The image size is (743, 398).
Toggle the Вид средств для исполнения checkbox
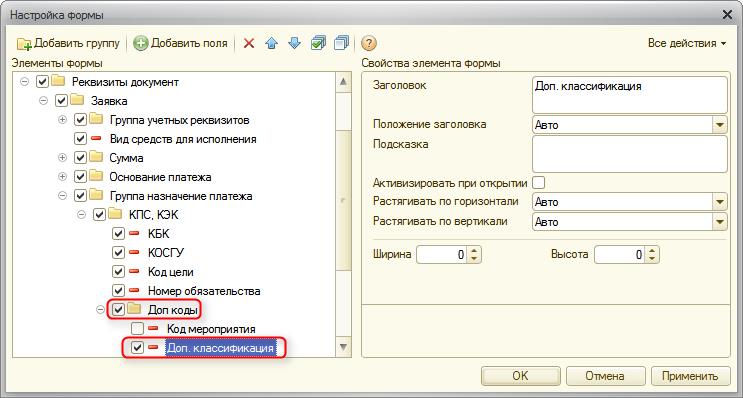80,139
